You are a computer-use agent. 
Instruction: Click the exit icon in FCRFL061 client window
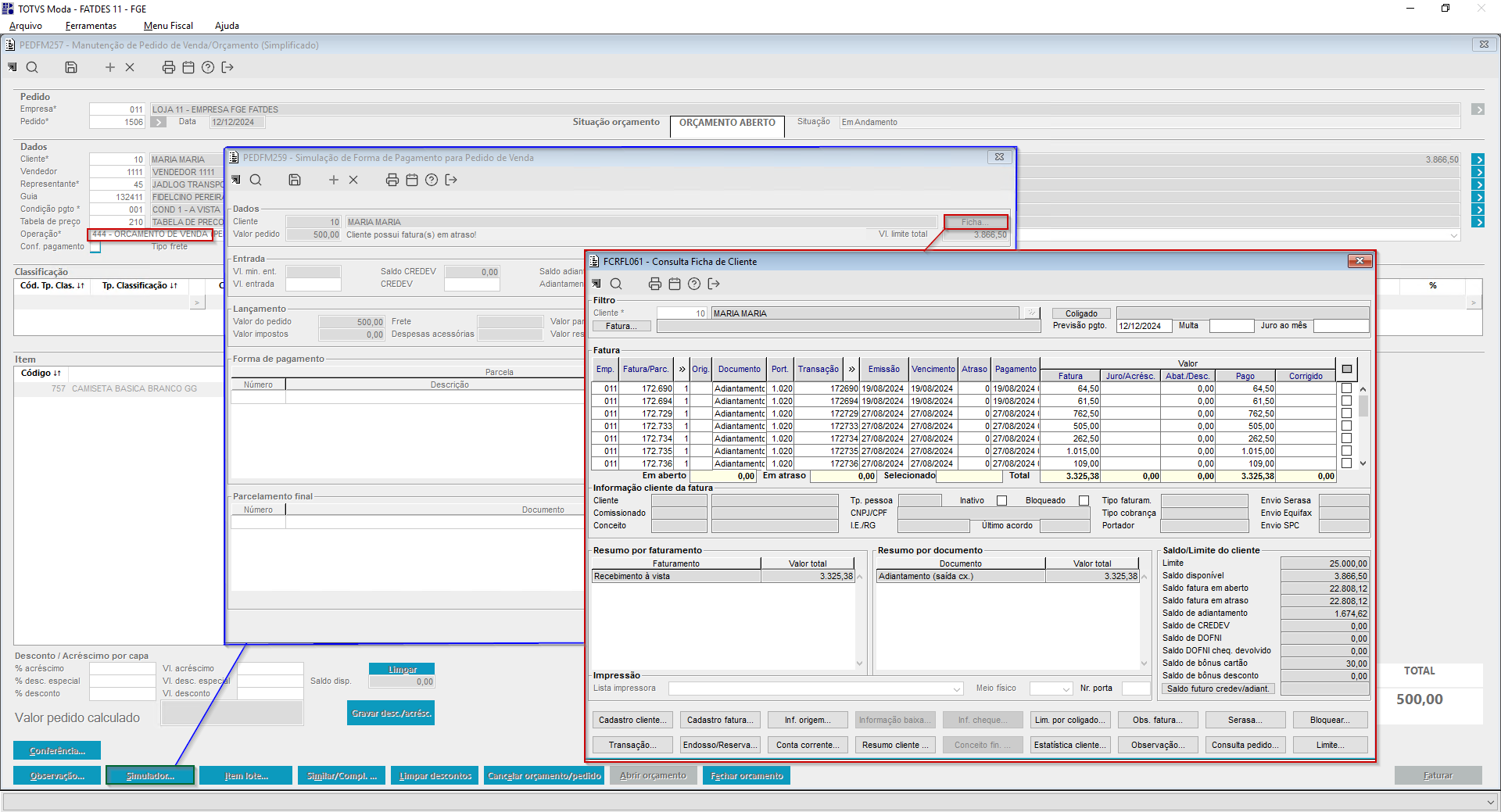[714, 284]
